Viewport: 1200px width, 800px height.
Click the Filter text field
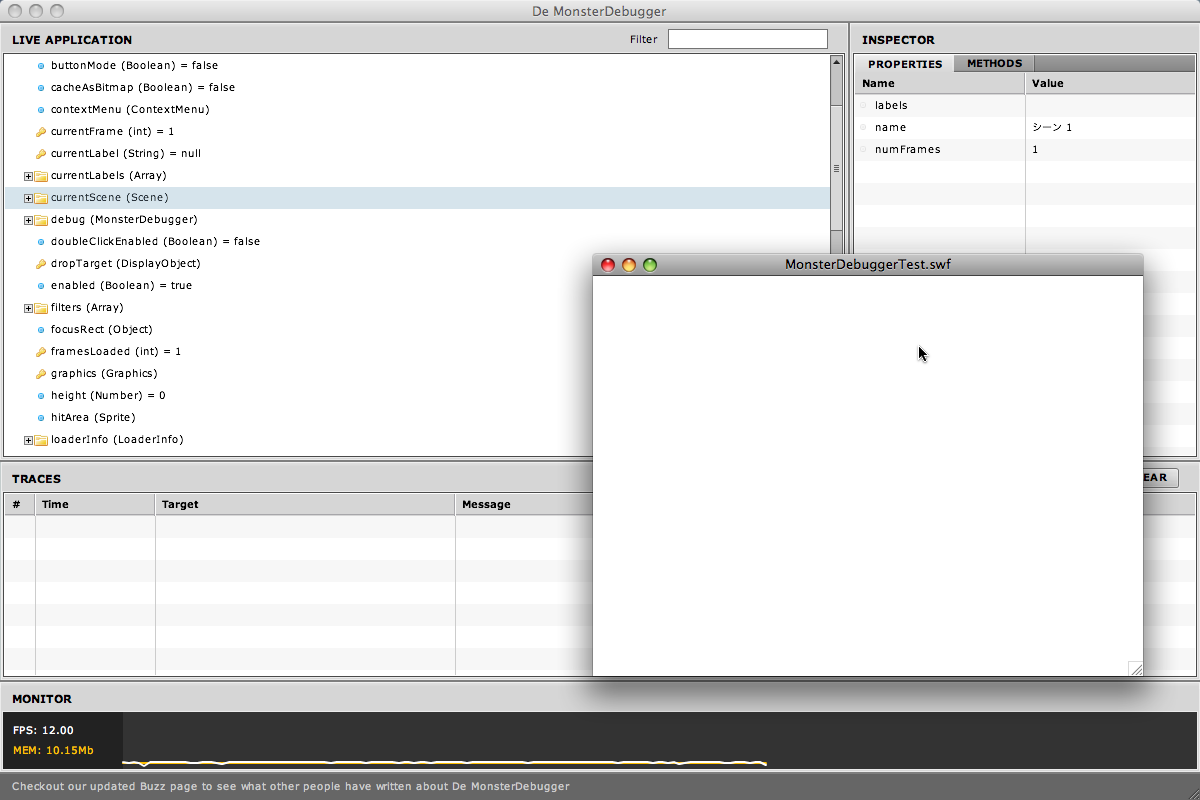tap(747, 39)
